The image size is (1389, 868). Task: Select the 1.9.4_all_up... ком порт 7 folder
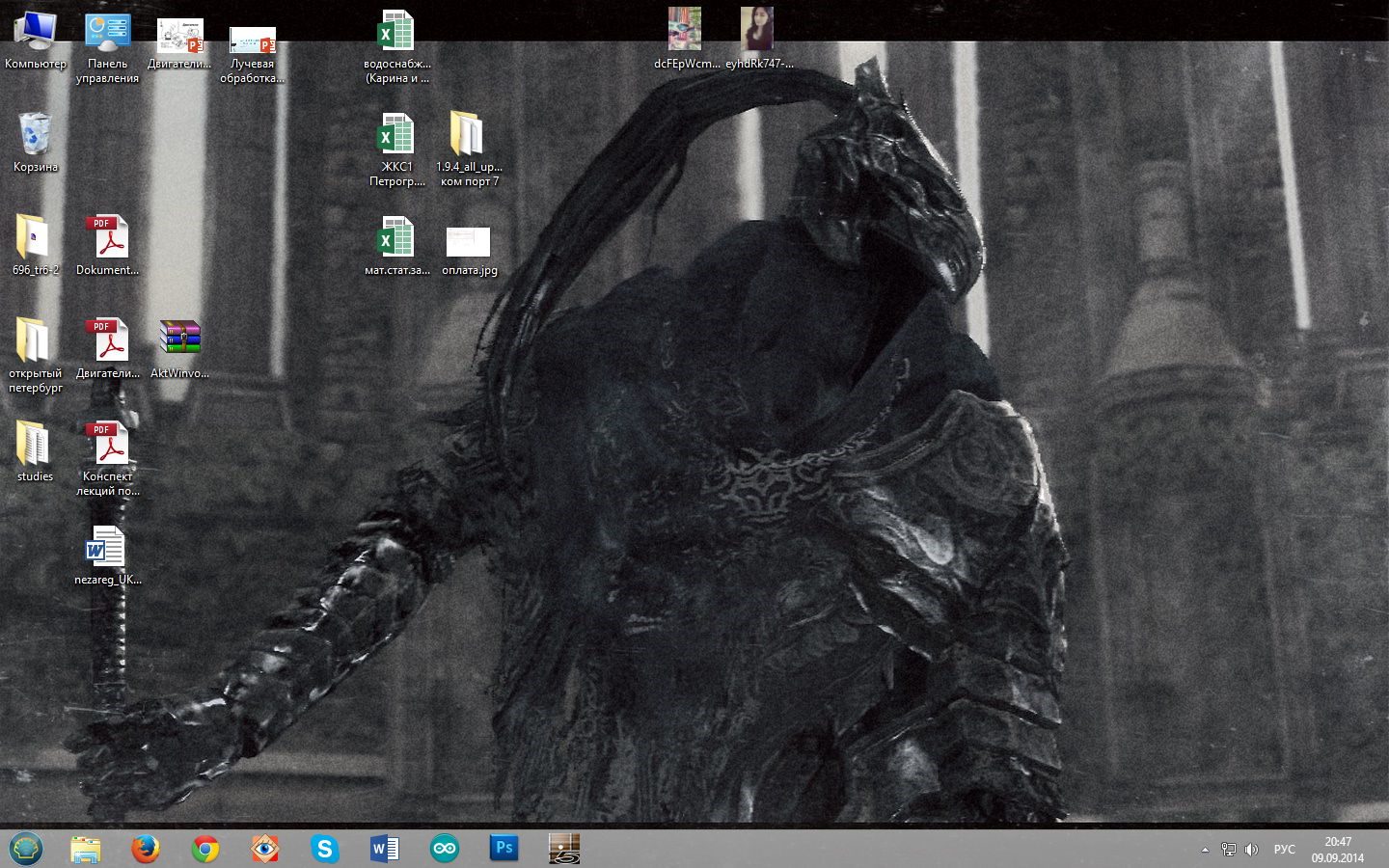pyautogui.click(x=469, y=150)
